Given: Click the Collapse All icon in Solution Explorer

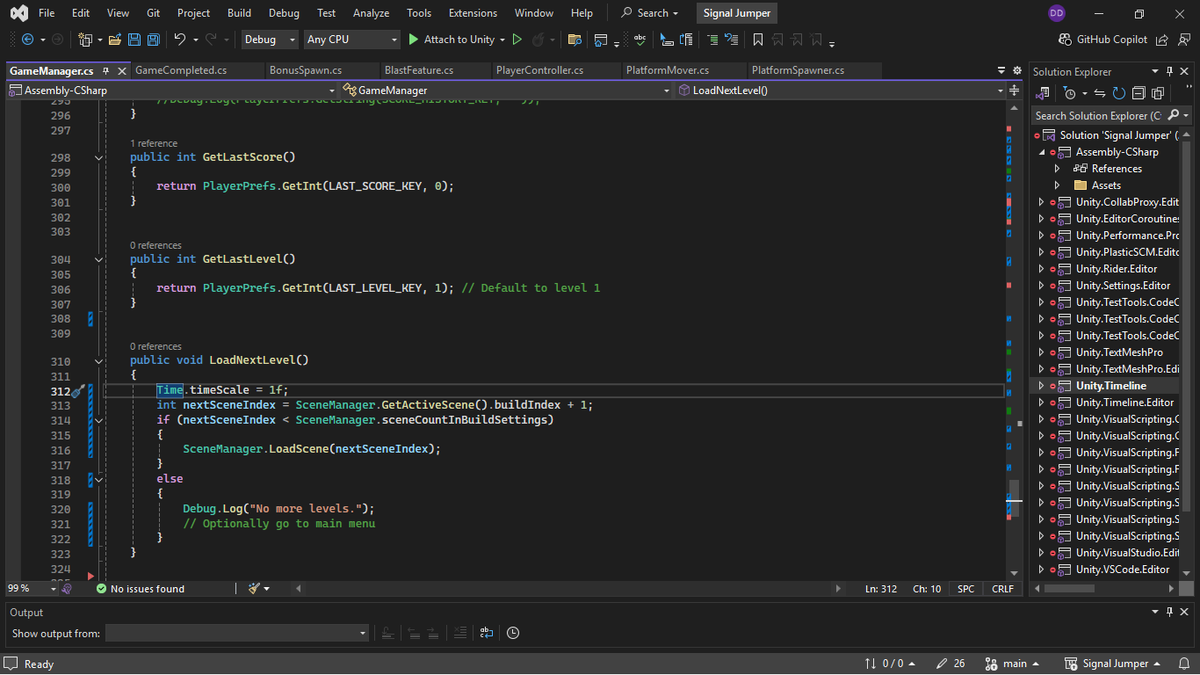Looking at the screenshot, I should [x=1138, y=93].
